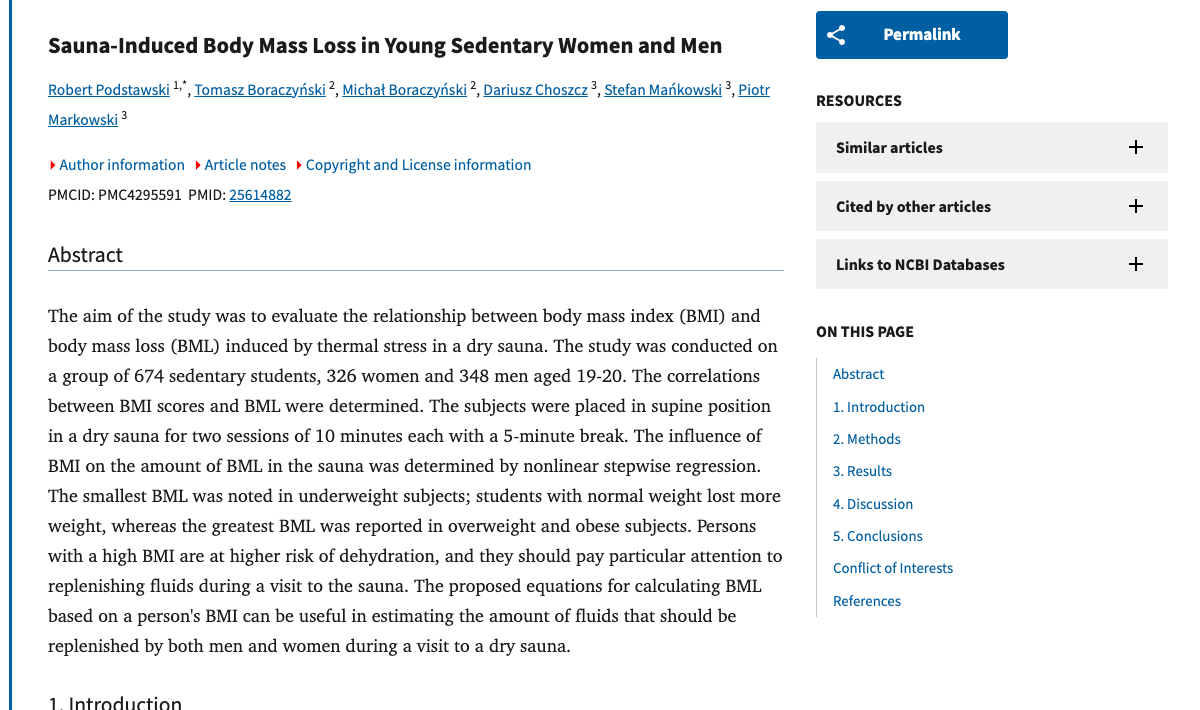This screenshot has width=1200, height=710.
Task: Open author profile for Dariusz Choszcz
Action: [x=535, y=89]
